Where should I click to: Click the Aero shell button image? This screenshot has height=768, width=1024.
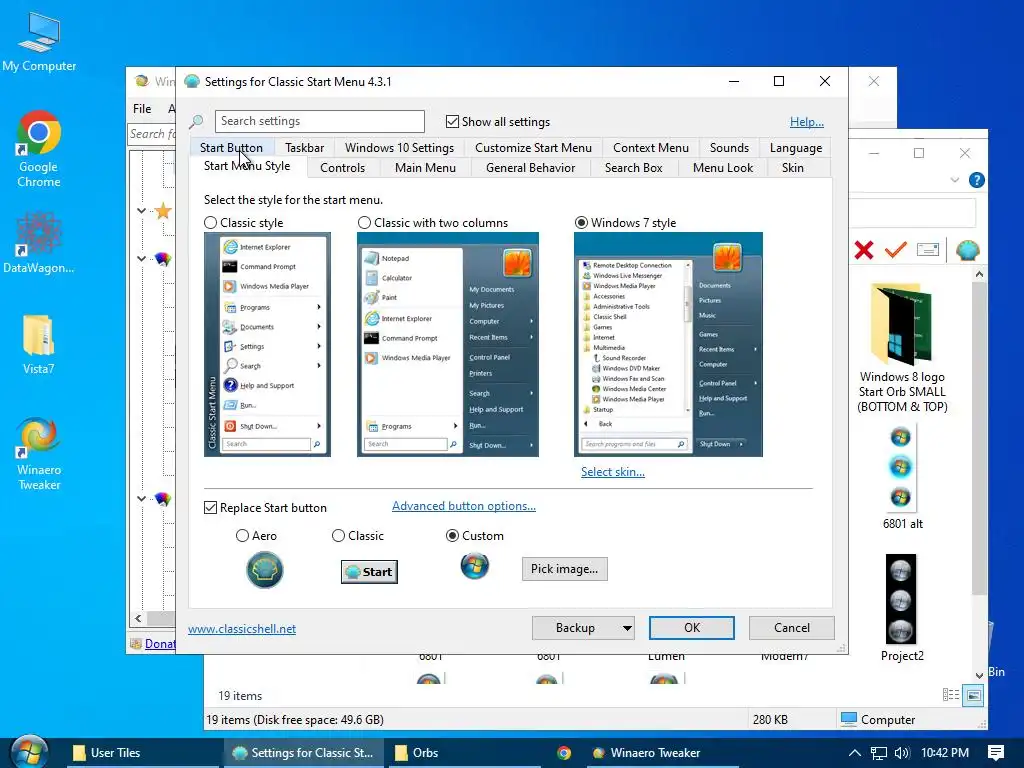pyautogui.click(x=264, y=569)
